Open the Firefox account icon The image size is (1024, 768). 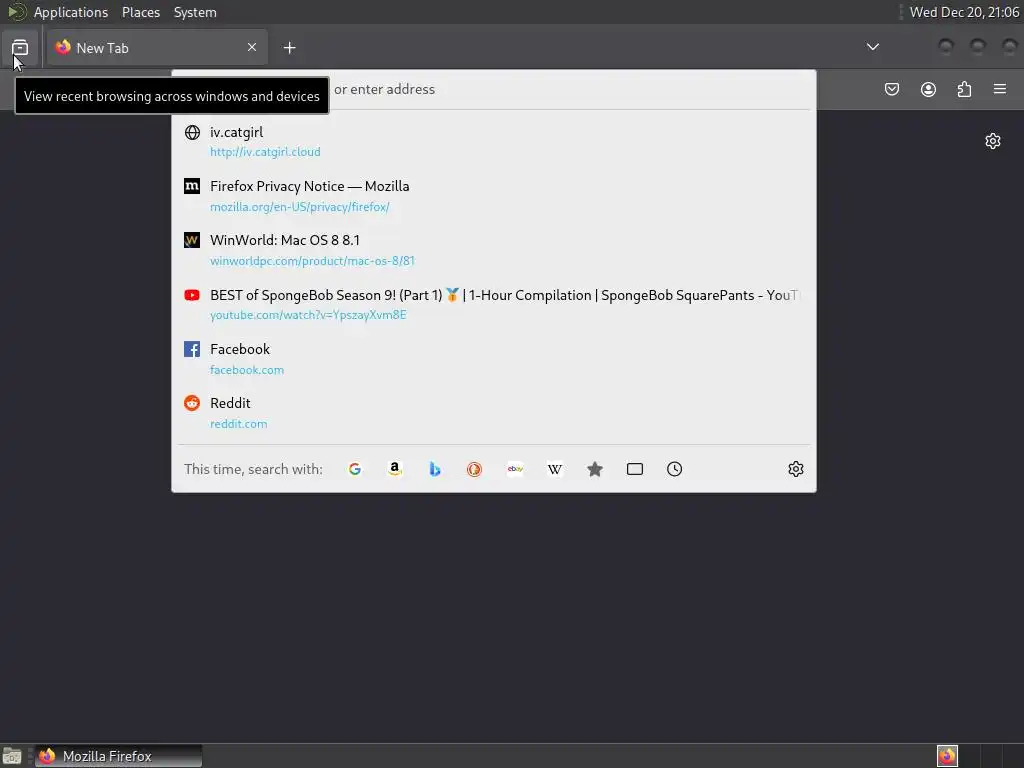928,89
